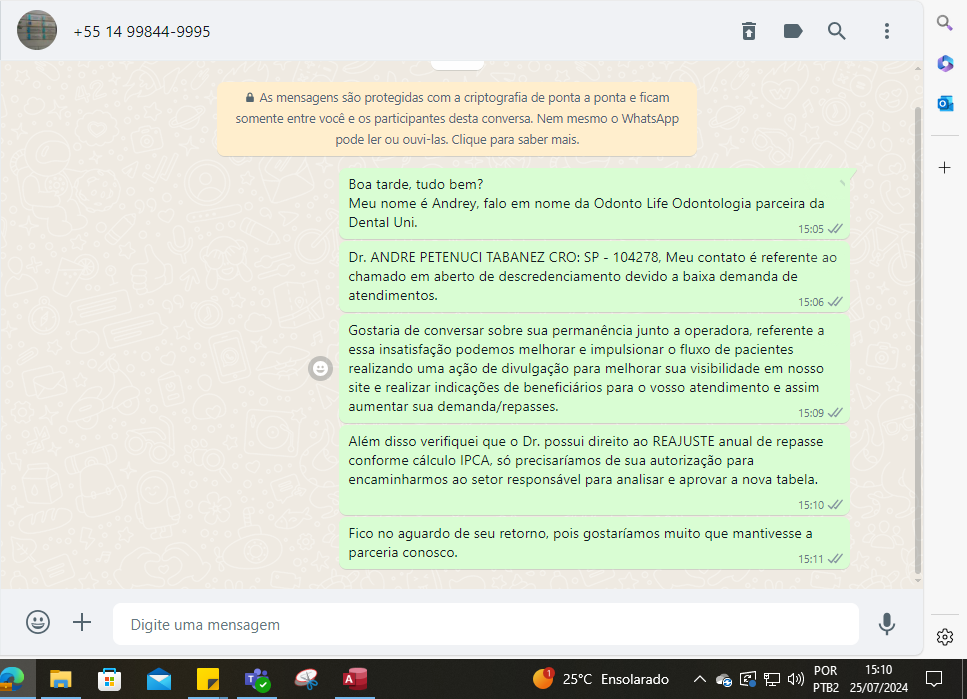Open the 25°C Ensolarado weather widget
The height and width of the screenshot is (699, 967).
[601, 679]
